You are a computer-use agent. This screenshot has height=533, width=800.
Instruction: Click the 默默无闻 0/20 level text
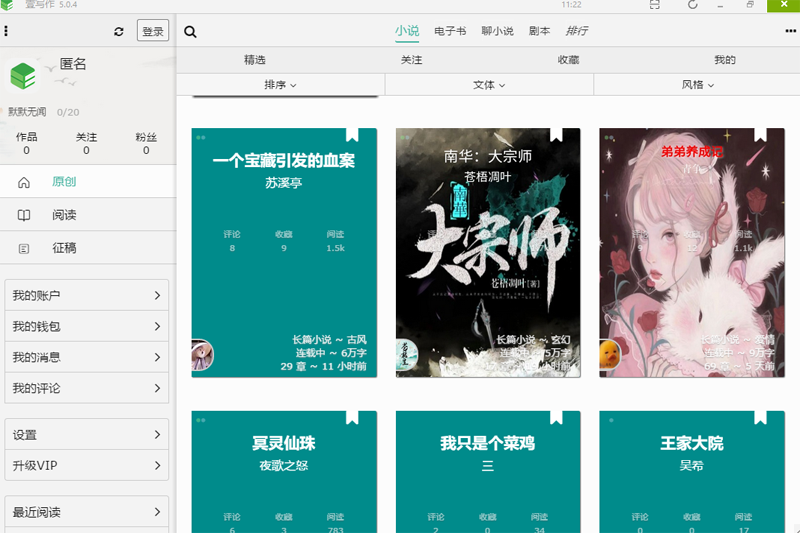pos(43,112)
